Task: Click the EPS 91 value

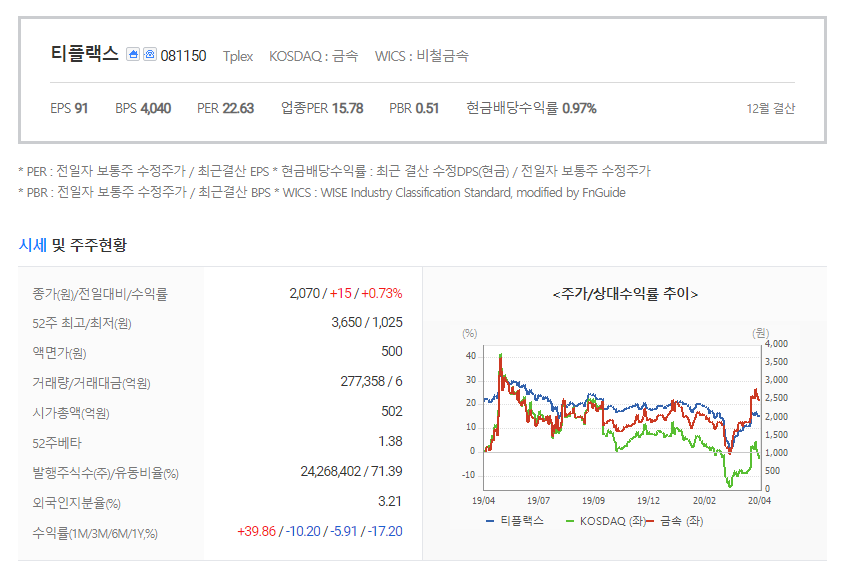Action: (69, 108)
